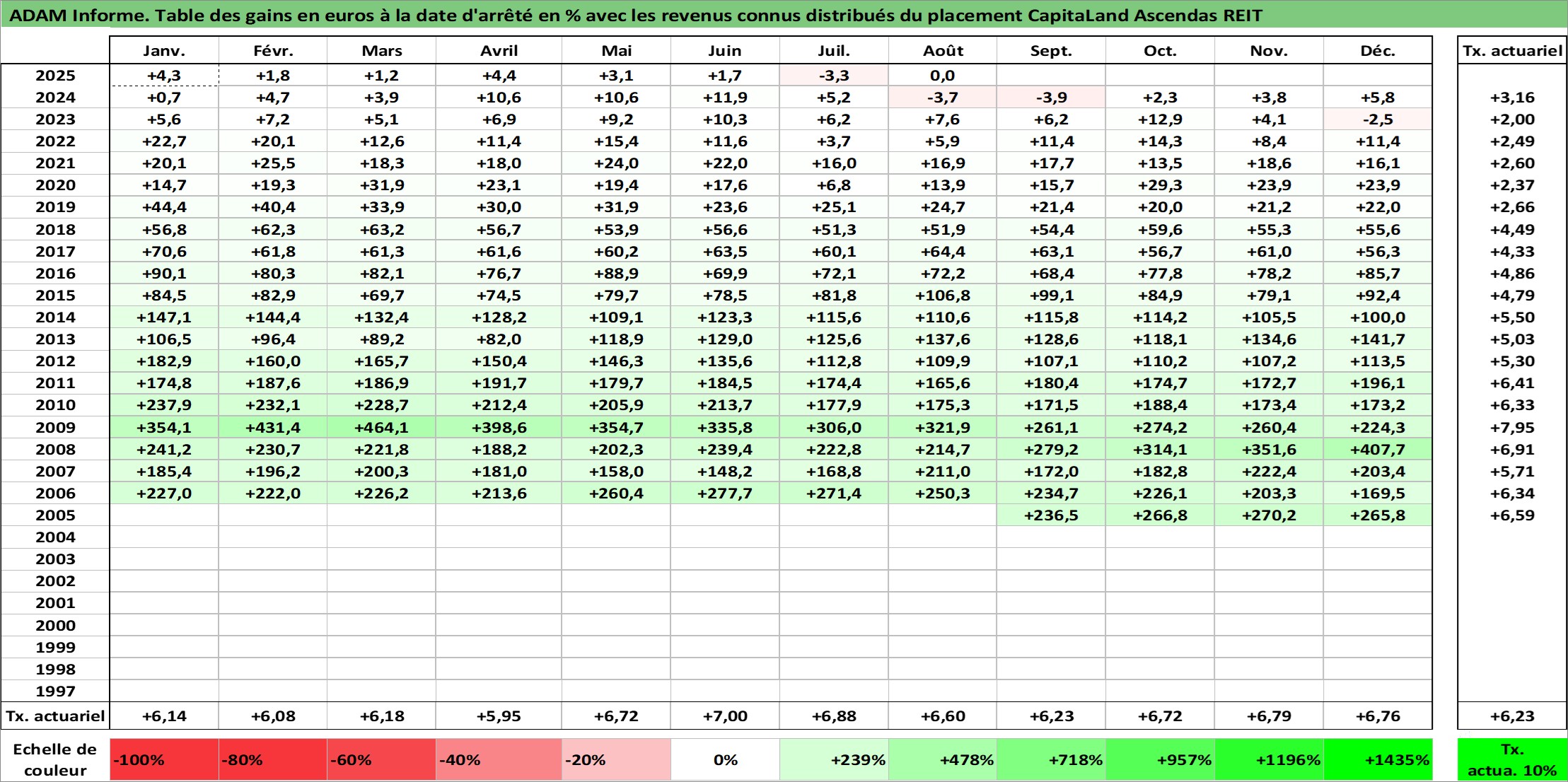Viewport: 1568px width, 782px height.
Task: Select the August 2025 value 0,0
Action: (x=943, y=75)
